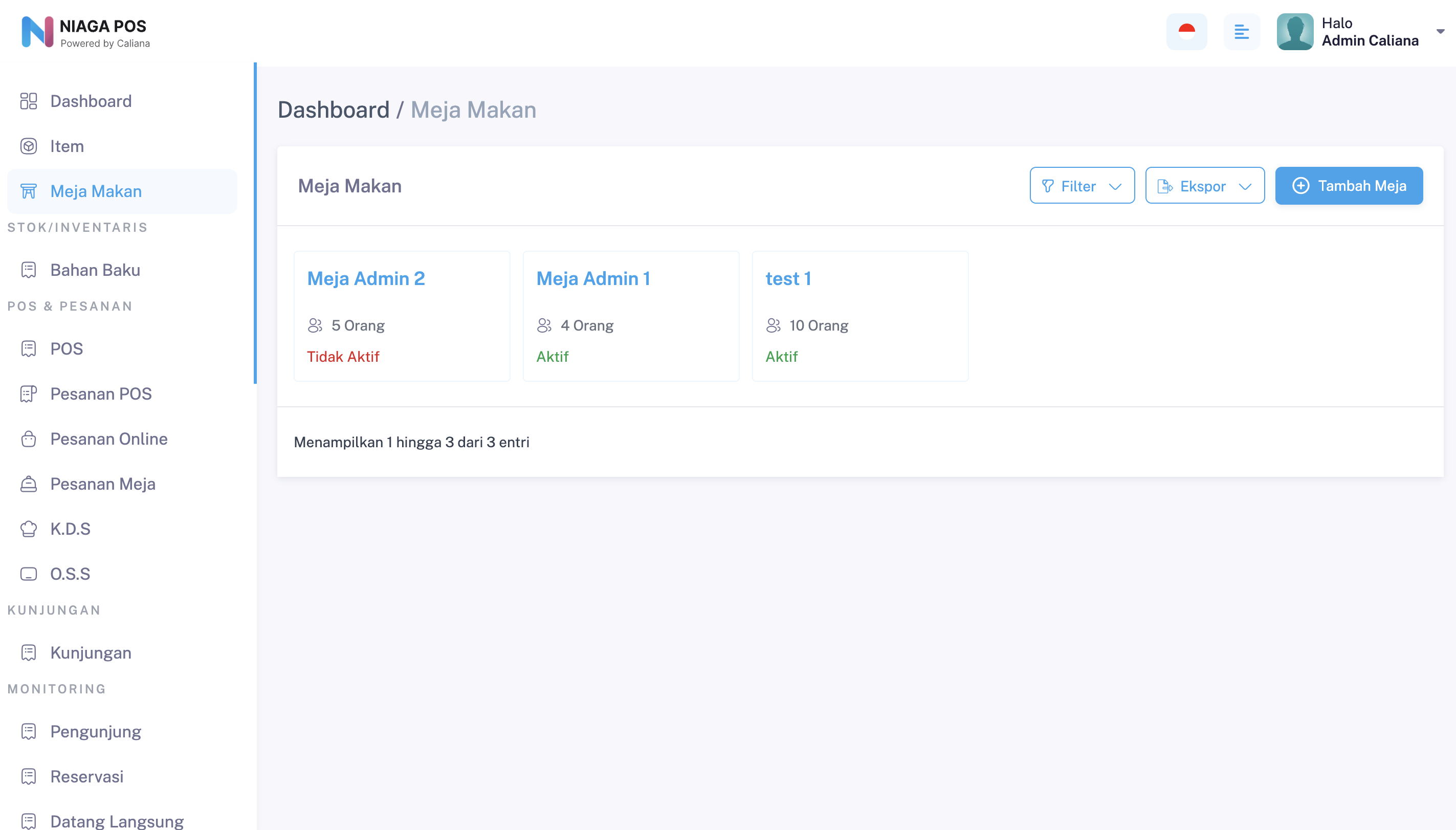Click the Dashboard breadcrumb link
Viewport: 1456px width, 830px height.
click(334, 110)
